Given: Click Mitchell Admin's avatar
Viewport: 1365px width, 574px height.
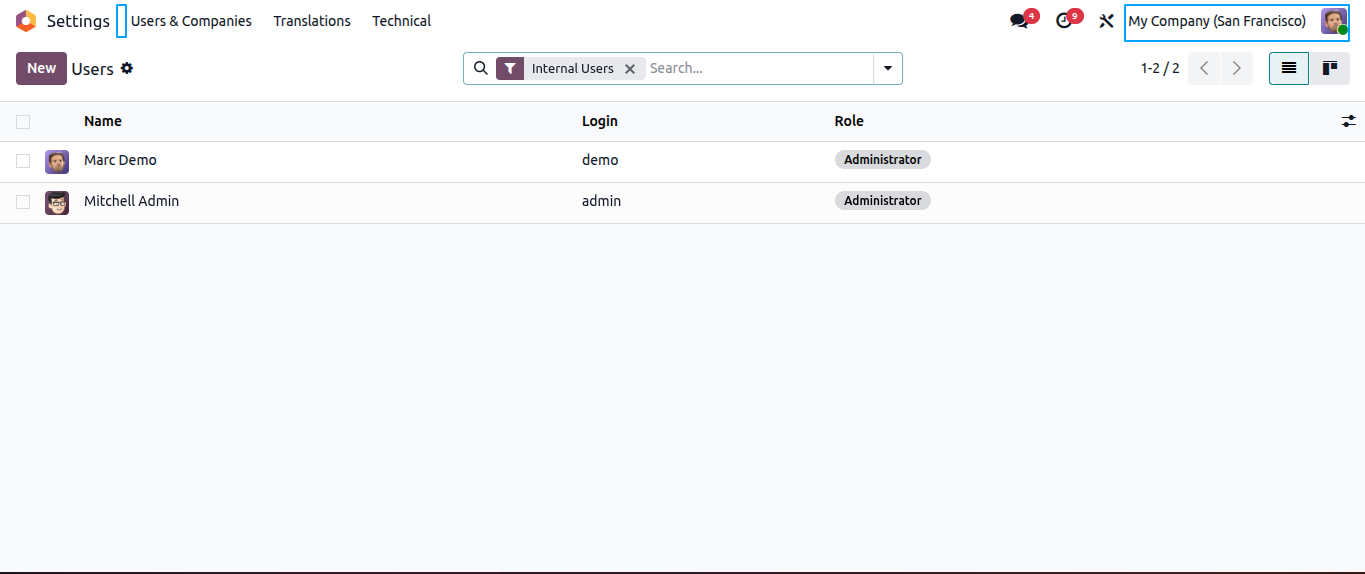Looking at the screenshot, I should 57,203.
